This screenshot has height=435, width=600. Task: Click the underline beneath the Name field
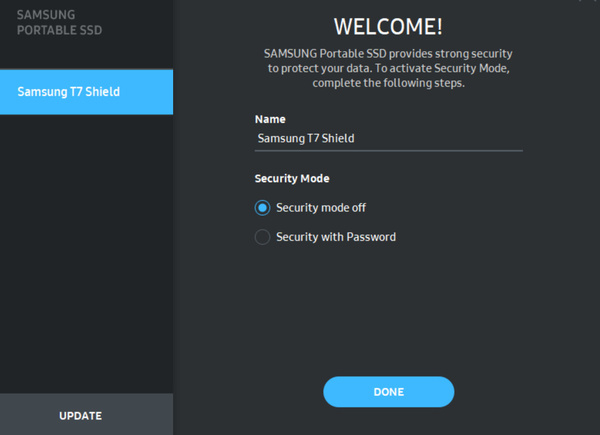(x=388, y=151)
